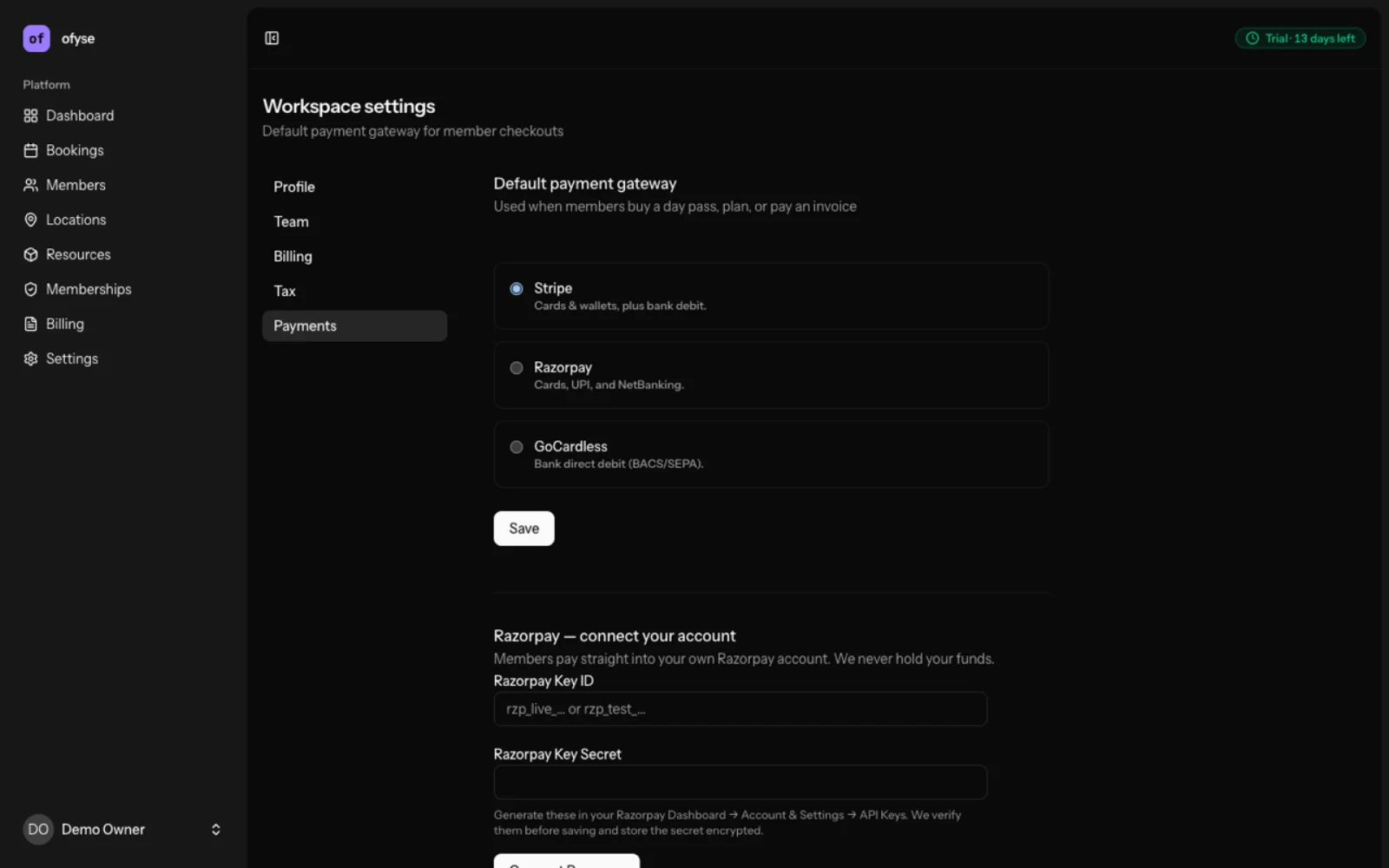The width and height of the screenshot is (1389, 868).
Task: Select GoCardless as default gateway
Action: click(x=517, y=447)
